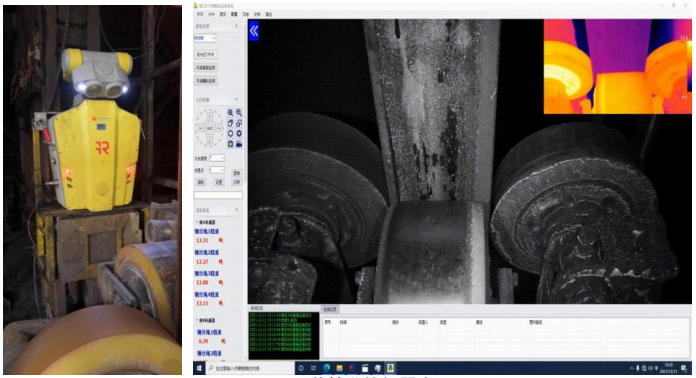
Task: Click the PTZ left arrow
Action: tap(201, 128)
